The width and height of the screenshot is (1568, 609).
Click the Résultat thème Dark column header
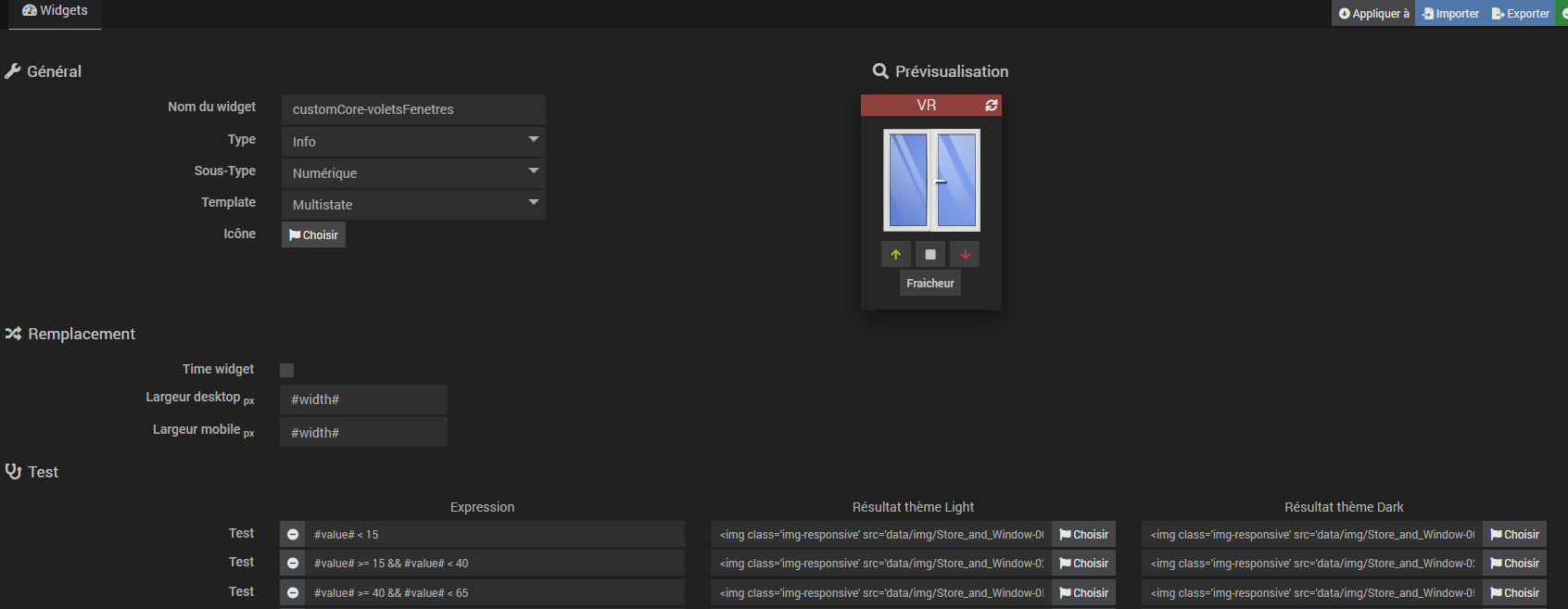tap(1344, 507)
